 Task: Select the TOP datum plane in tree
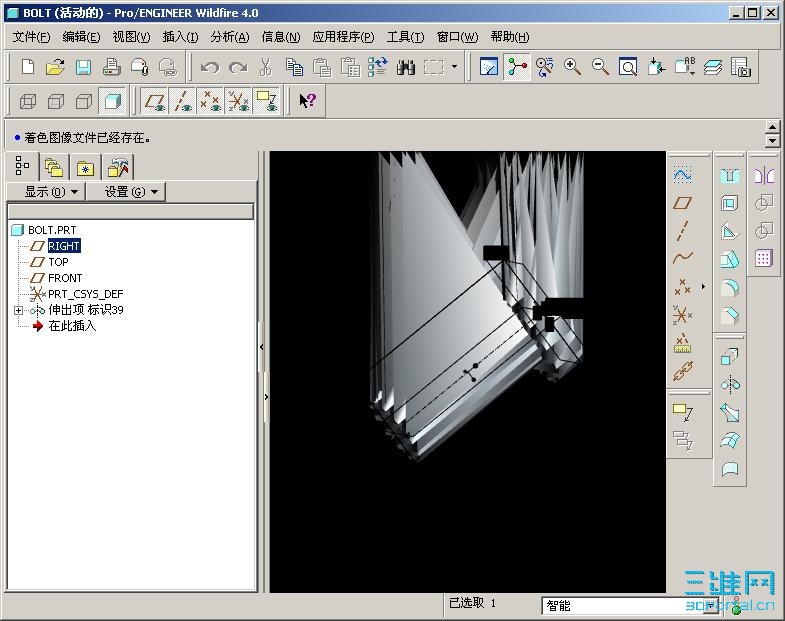[x=58, y=262]
